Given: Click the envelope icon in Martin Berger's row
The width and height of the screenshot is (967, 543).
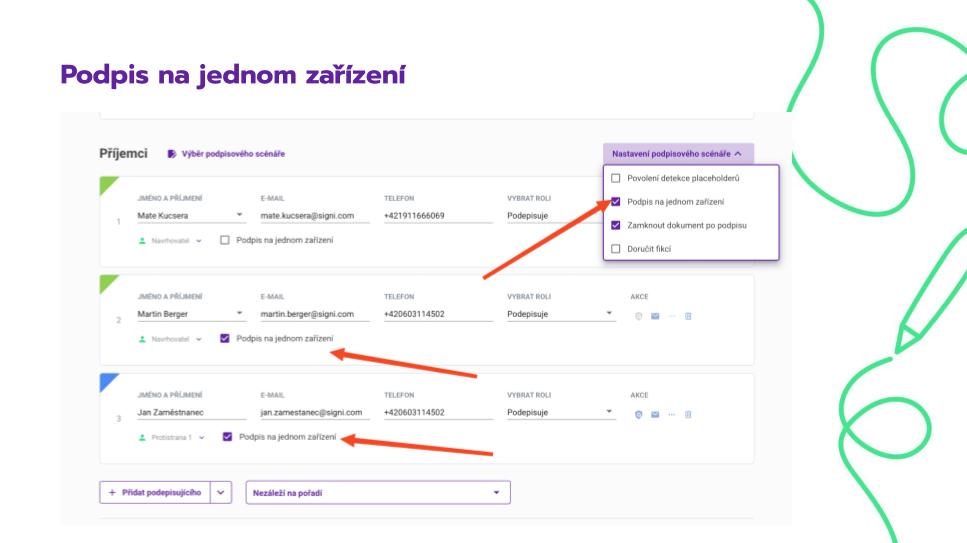Looking at the screenshot, I should [x=655, y=315].
